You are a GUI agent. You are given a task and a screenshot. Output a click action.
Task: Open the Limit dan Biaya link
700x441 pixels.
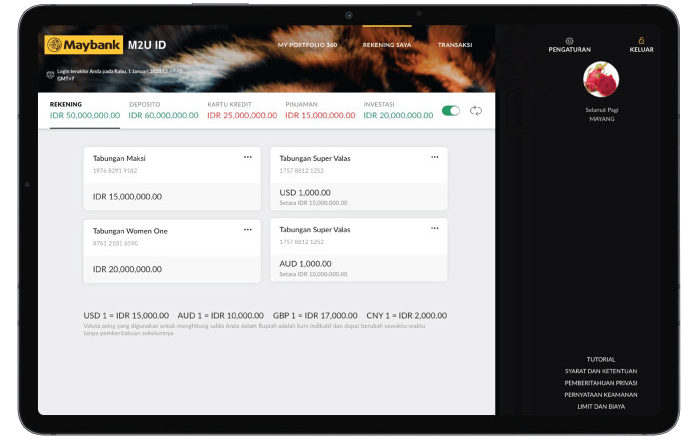(601, 406)
